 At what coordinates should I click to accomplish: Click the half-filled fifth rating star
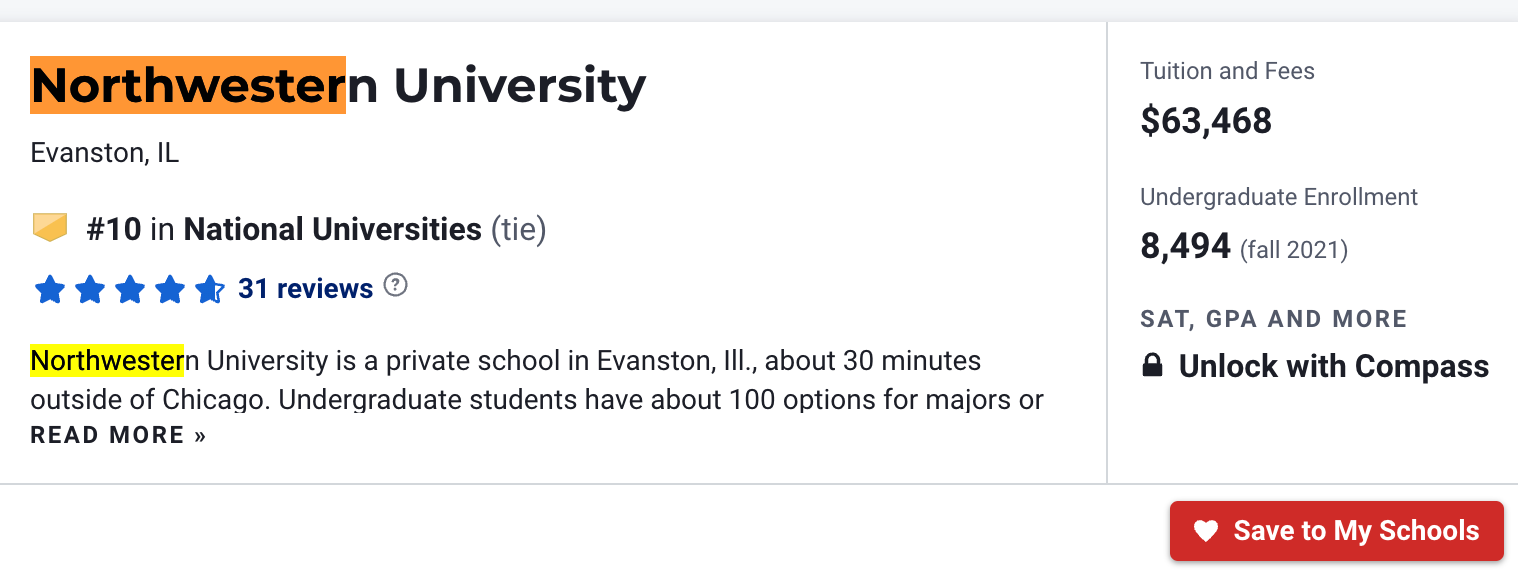click(209, 290)
